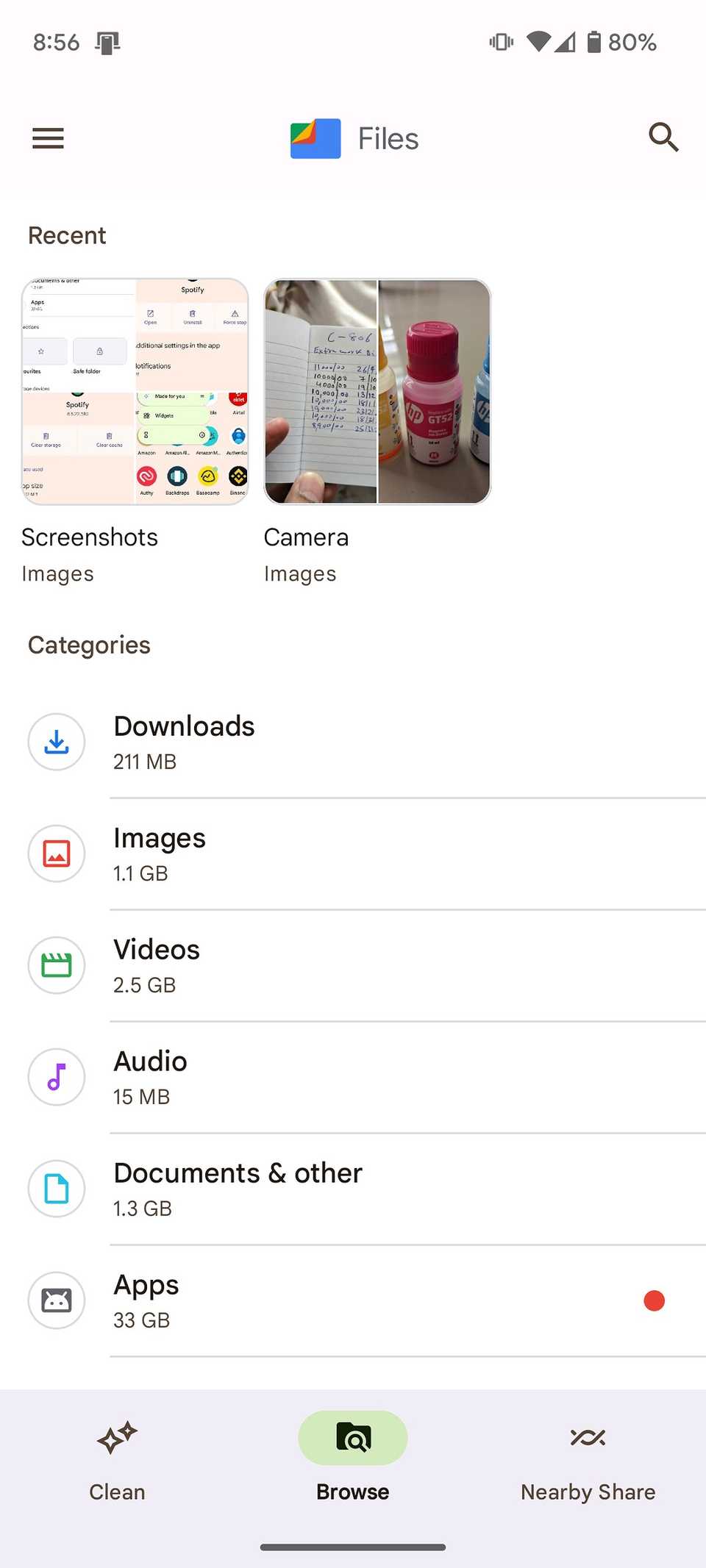
Task: Open the Camera recent thumbnail
Action: click(377, 391)
